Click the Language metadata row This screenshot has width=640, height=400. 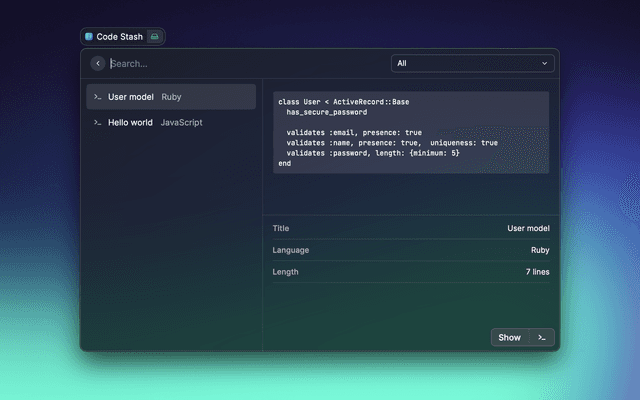[x=410, y=250]
